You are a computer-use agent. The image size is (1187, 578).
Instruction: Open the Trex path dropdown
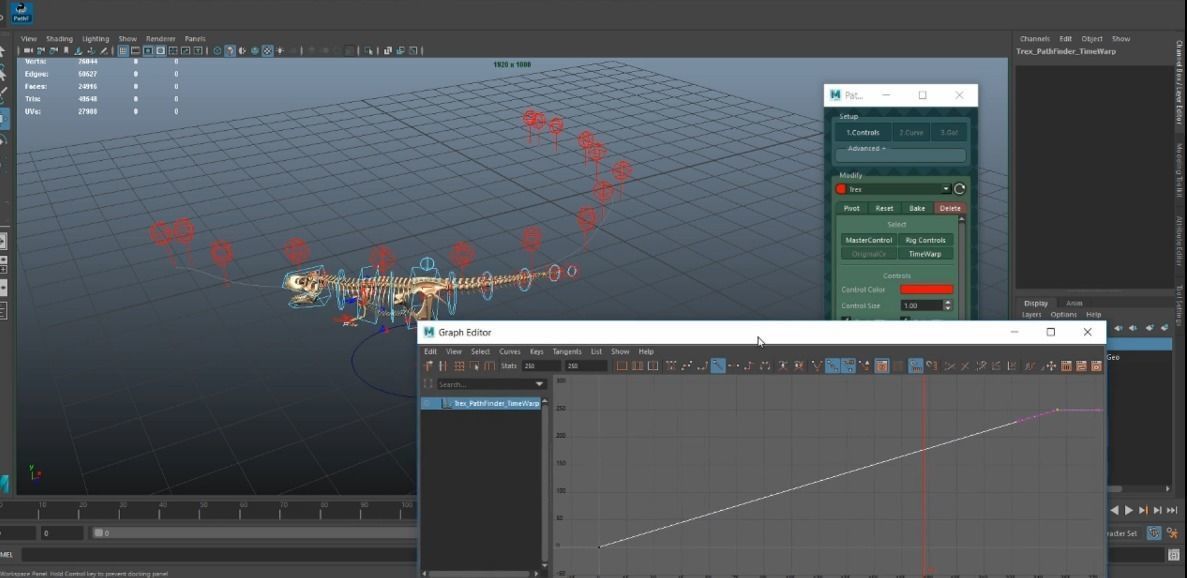pyautogui.click(x=899, y=189)
